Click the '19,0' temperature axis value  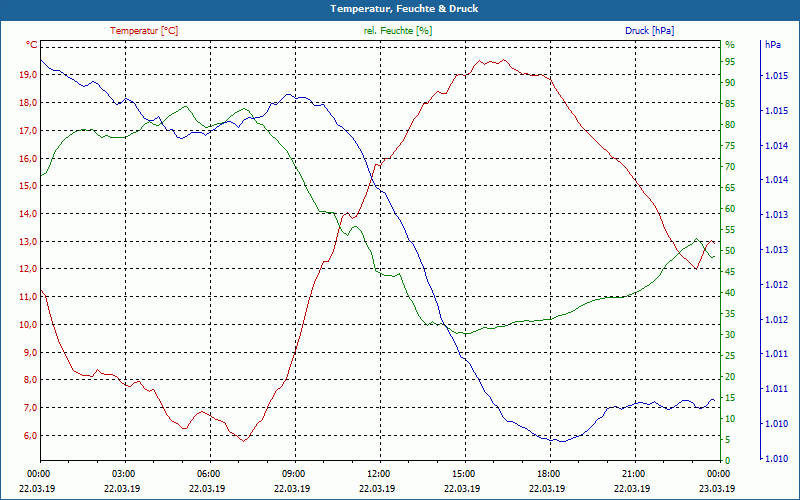pyautogui.click(x=28, y=75)
